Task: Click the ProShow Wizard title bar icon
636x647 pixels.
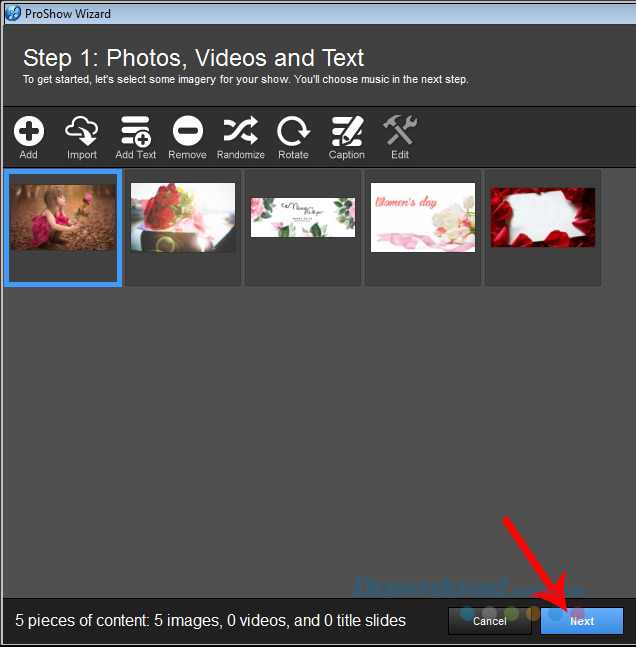Action: click(x=13, y=13)
